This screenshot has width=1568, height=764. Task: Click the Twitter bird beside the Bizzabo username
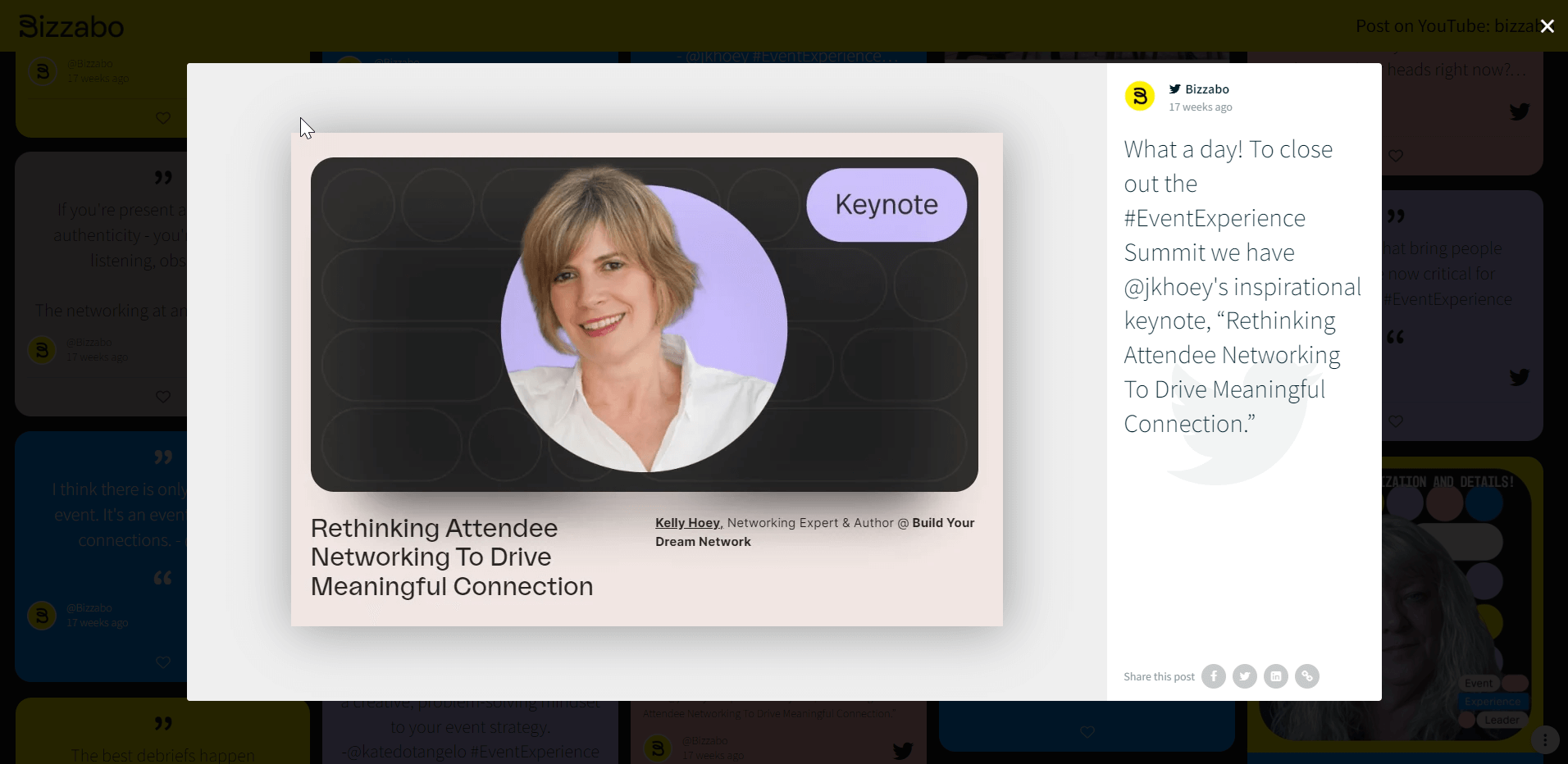pos(1174,89)
